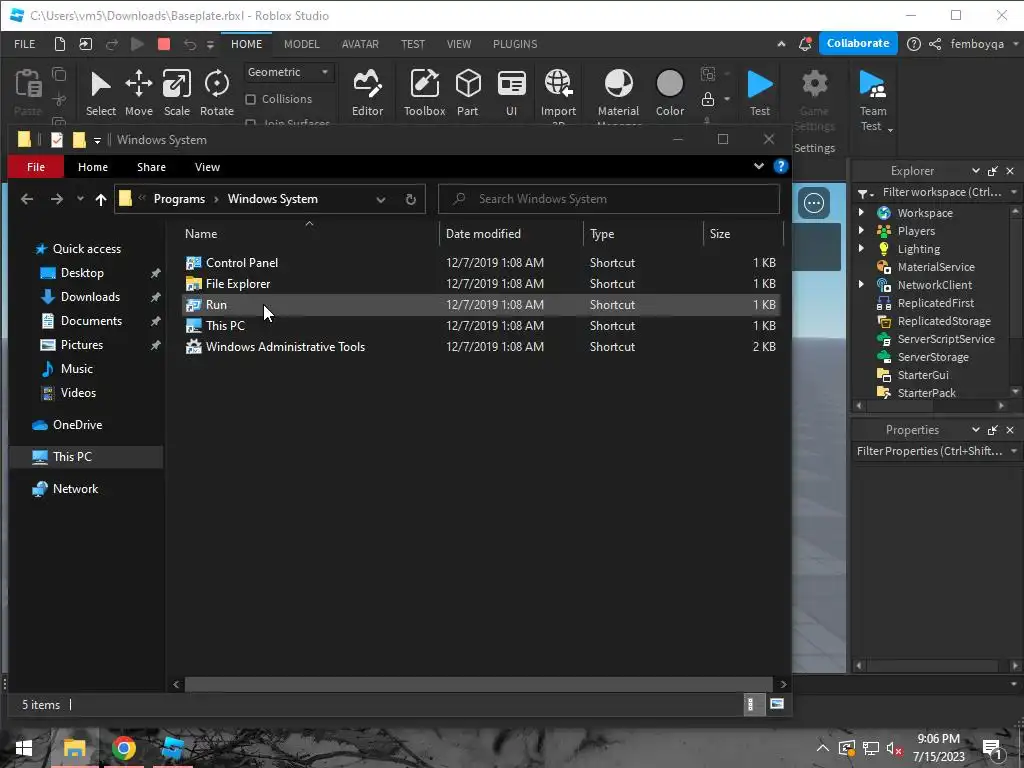Open the UI tools in the ribbon
Image resolution: width=1024 pixels, height=768 pixels.
coord(511,93)
